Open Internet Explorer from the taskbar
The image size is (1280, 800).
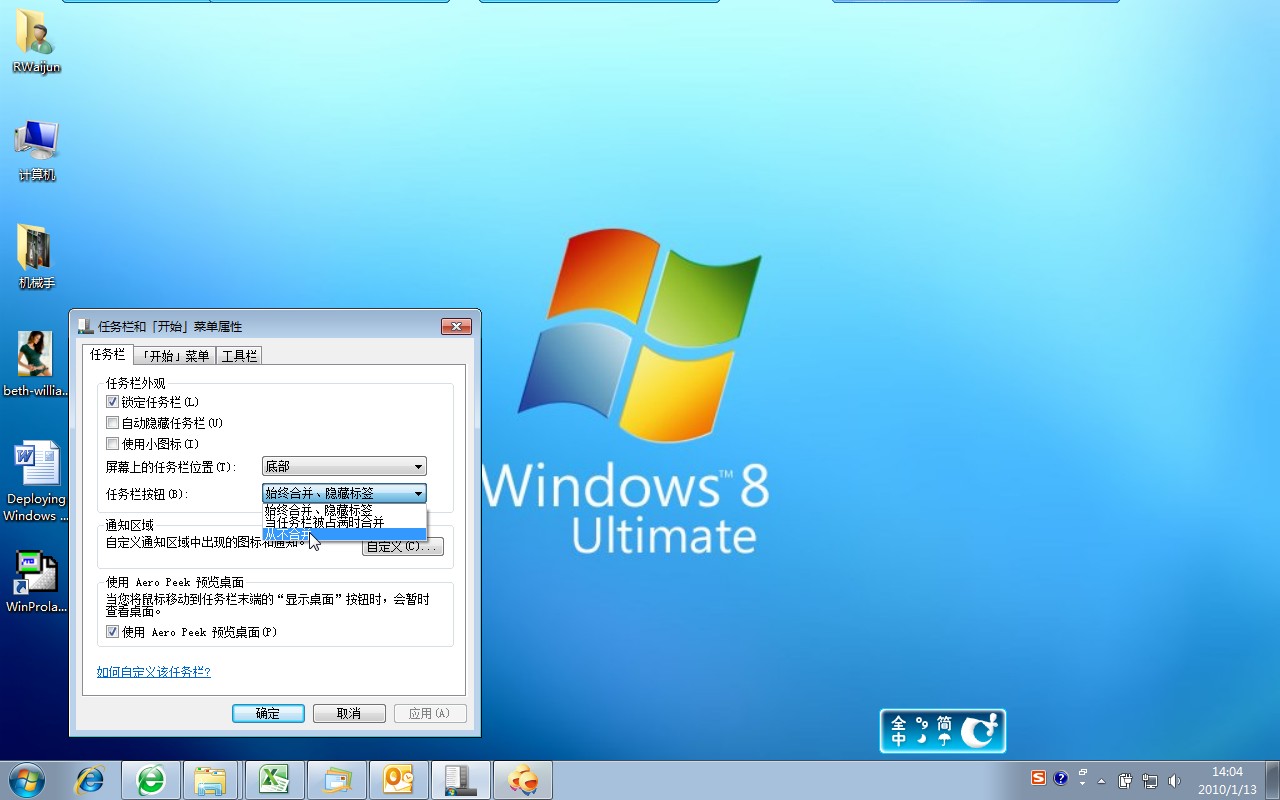(90, 779)
